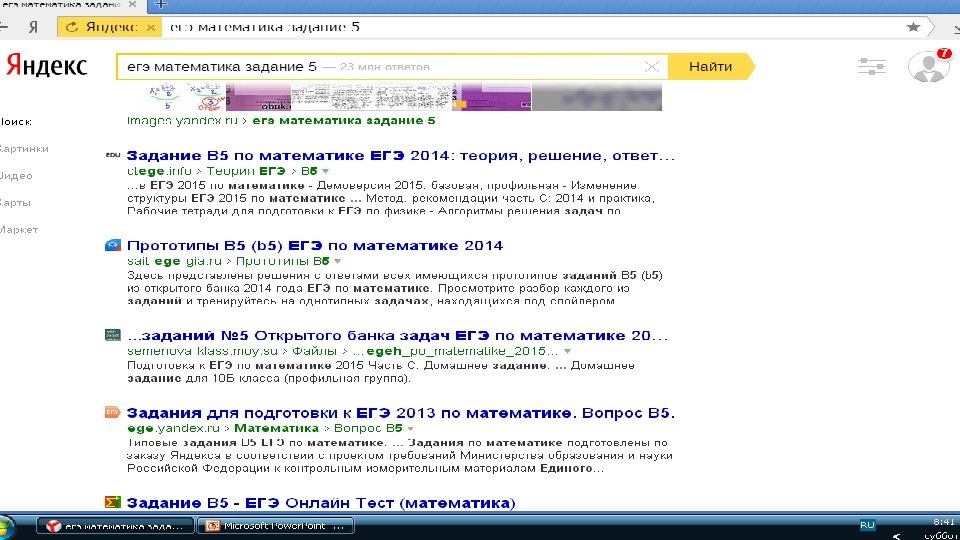Open the scanned text pages image thumbnail
960x540 pixels.
(372, 97)
